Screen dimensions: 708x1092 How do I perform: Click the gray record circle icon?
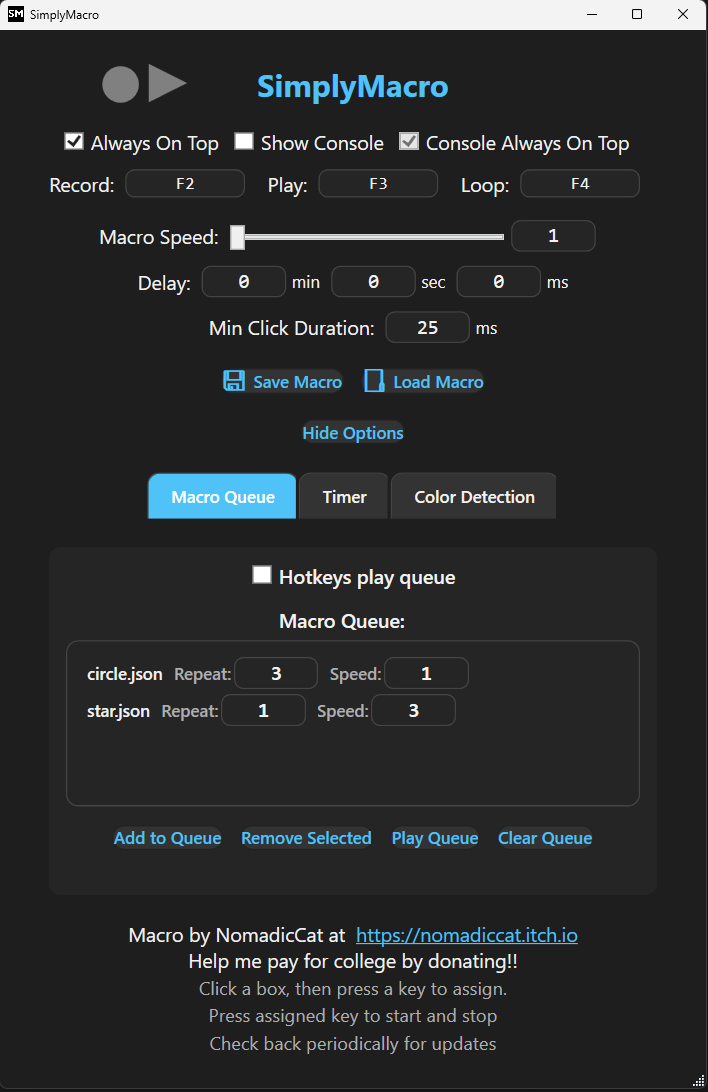(120, 84)
